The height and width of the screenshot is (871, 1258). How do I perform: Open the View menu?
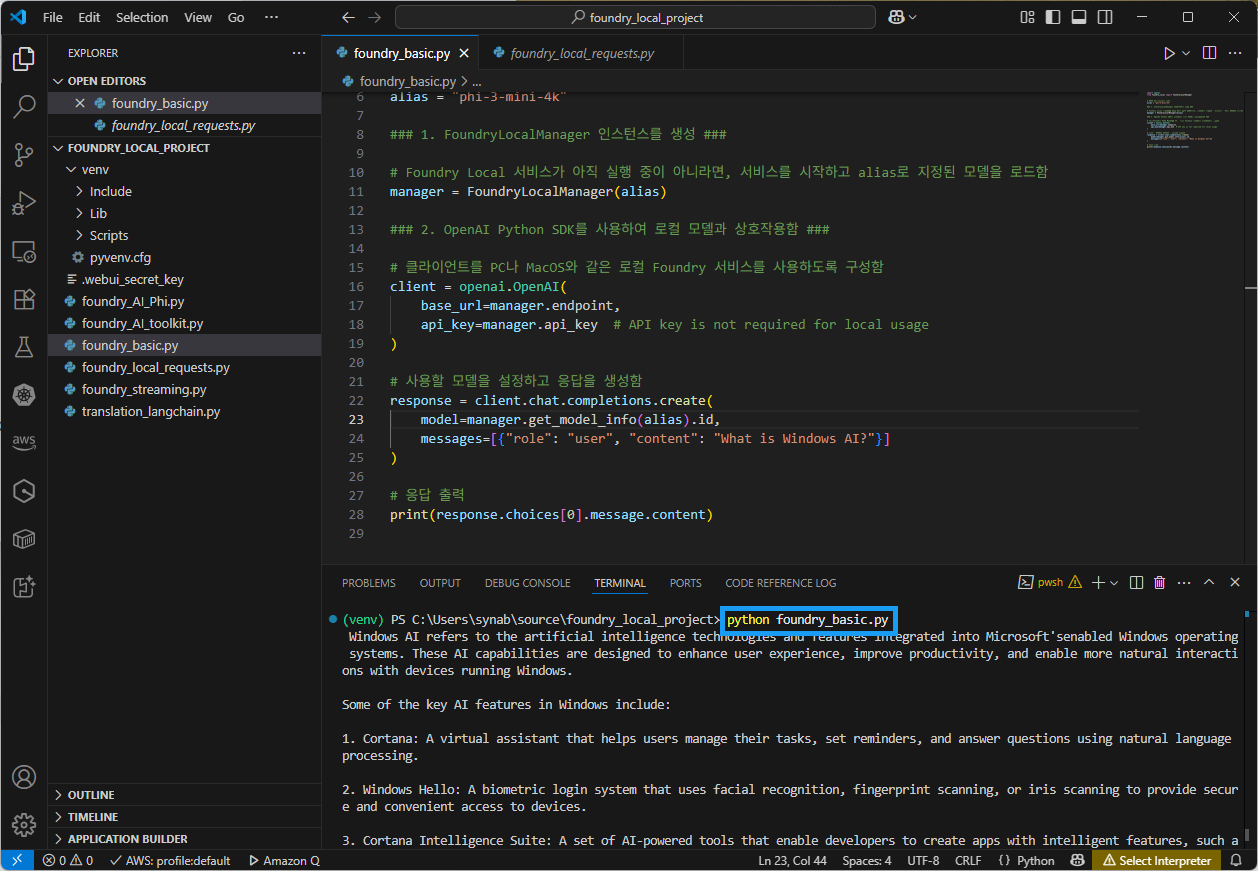pyautogui.click(x=198, y=17)
